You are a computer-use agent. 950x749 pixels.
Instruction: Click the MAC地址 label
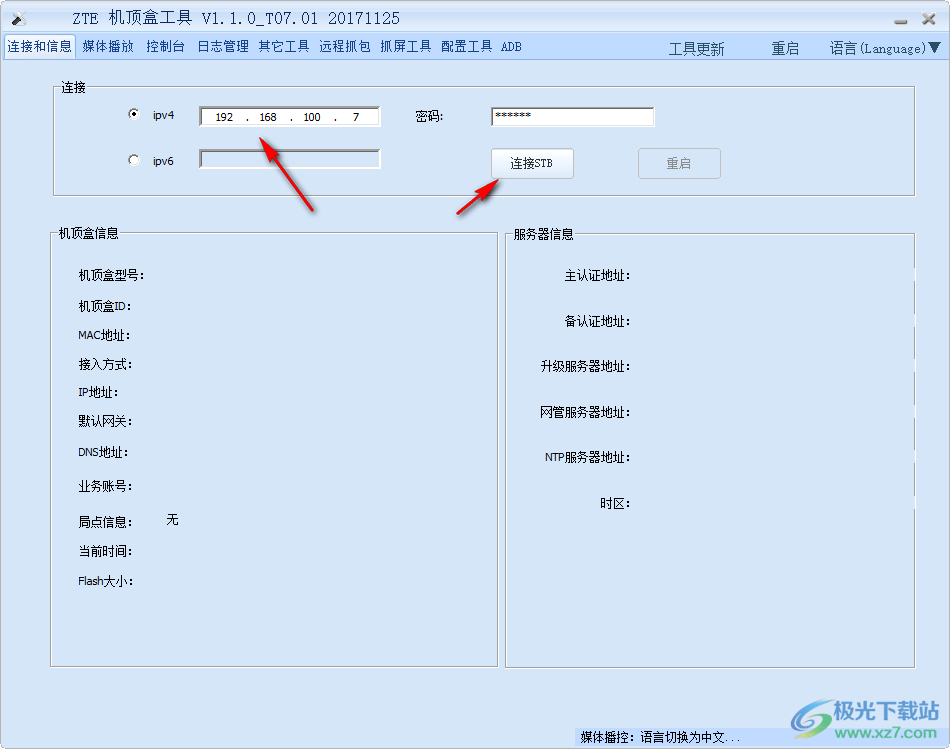click(x=104, y=335)
